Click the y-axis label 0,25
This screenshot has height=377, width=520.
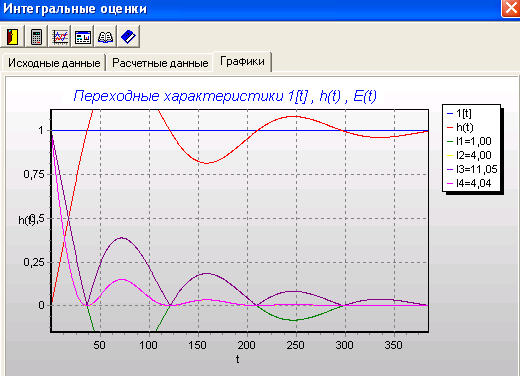coord(34,262)
